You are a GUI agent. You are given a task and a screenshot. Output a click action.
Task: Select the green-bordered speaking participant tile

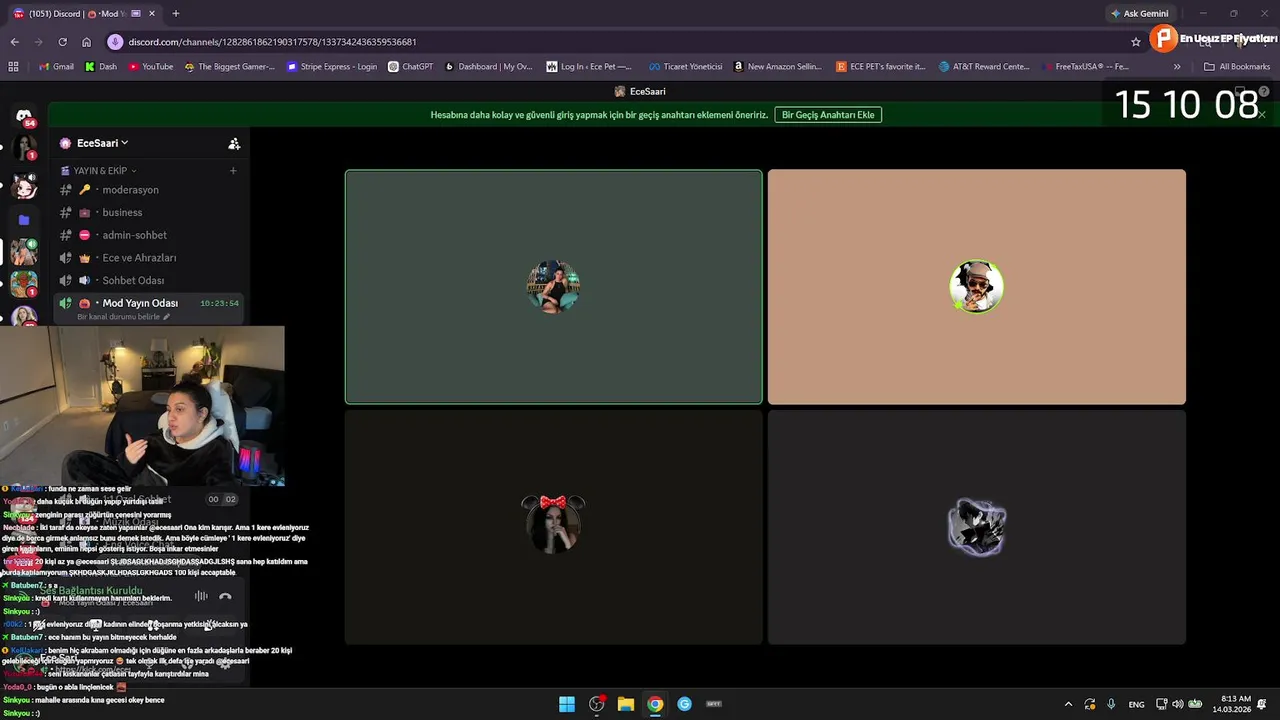tap(553, 287)
